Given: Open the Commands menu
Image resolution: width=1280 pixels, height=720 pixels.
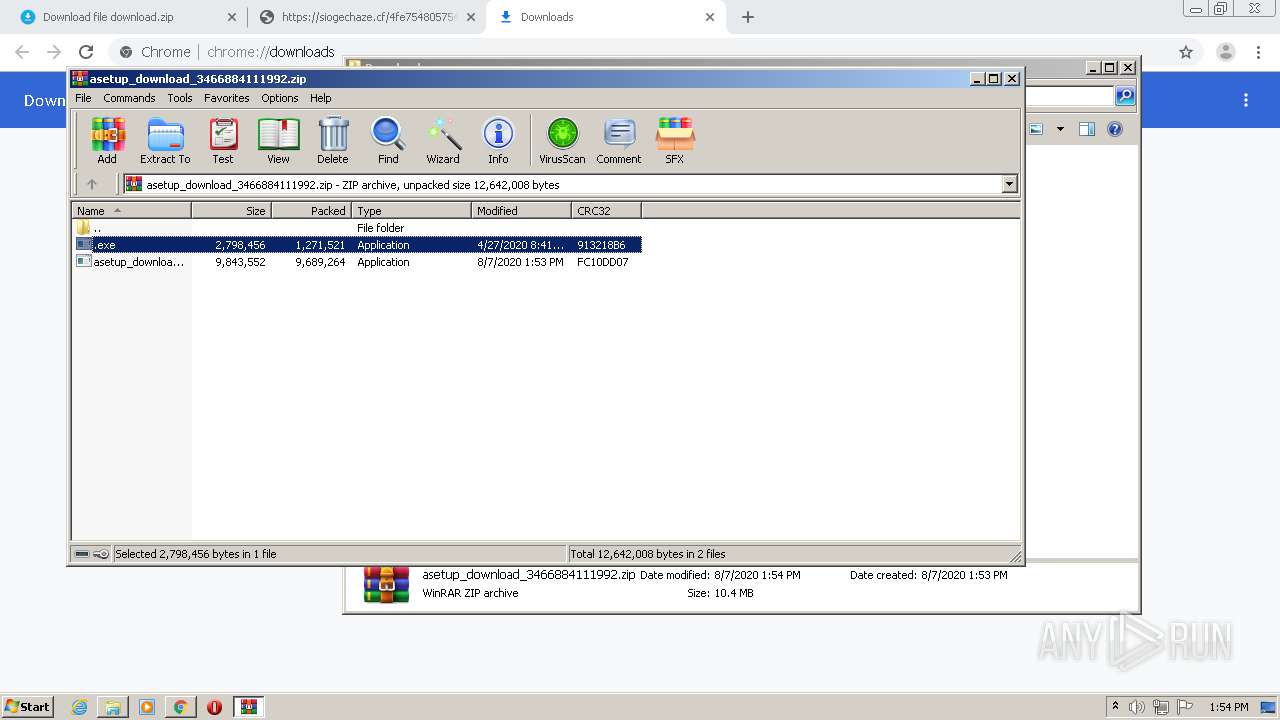Looking at the screenshot, I should [129, 98].
